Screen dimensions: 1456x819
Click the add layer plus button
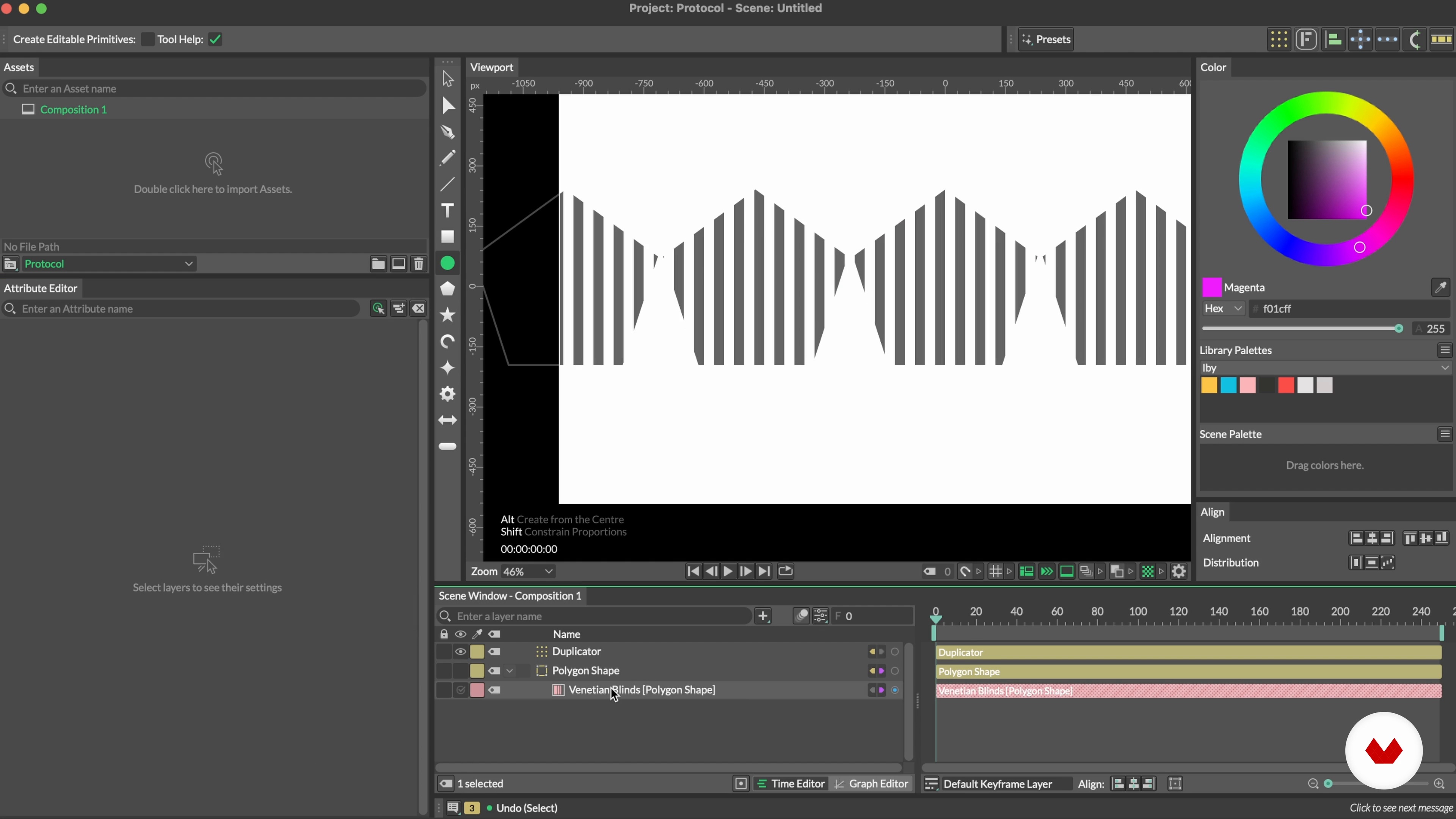(763, 616)
